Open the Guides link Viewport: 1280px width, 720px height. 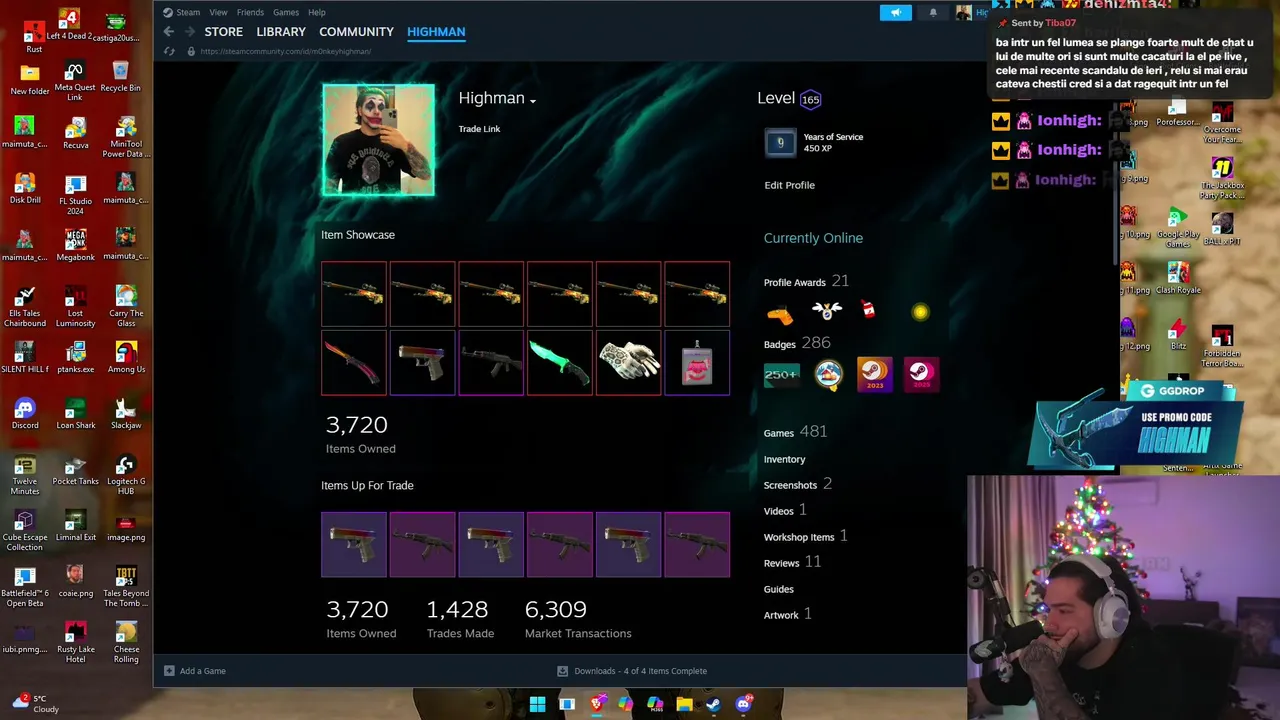[x=779, y=589]
